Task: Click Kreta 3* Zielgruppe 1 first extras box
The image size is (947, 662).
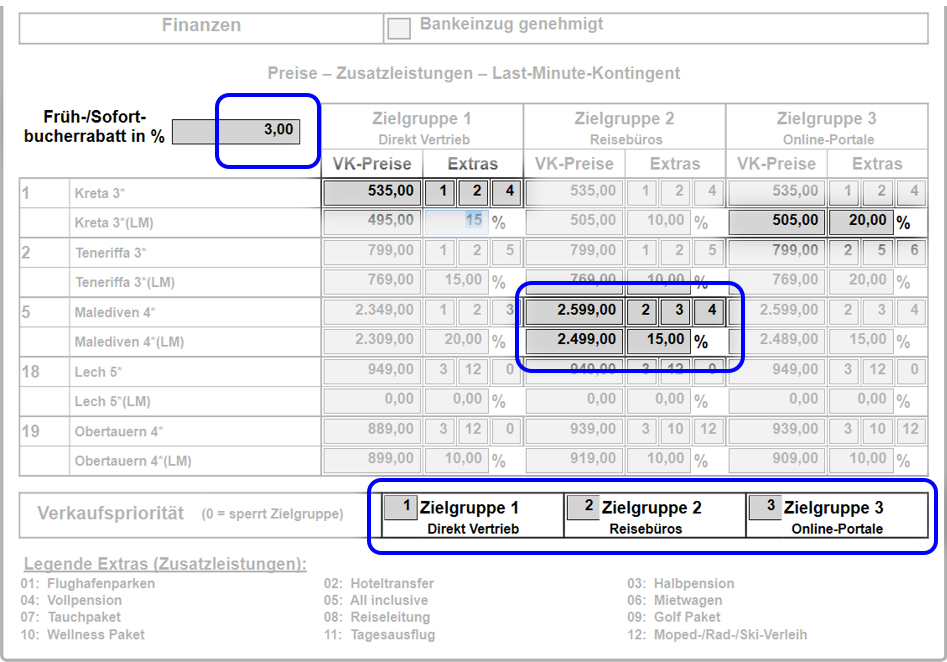Action: 441,192
